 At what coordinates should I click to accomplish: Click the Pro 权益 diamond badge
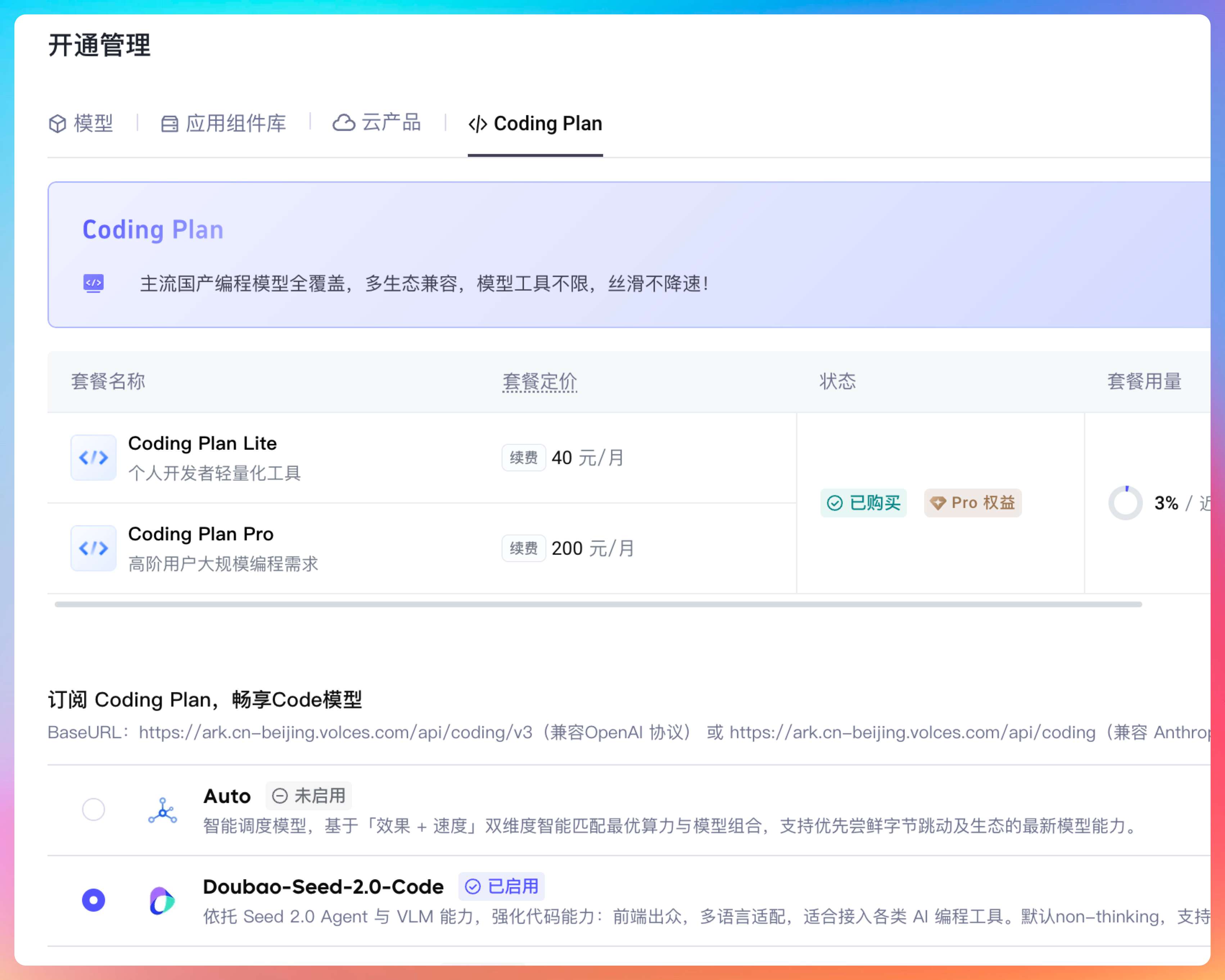pos(972,503)
